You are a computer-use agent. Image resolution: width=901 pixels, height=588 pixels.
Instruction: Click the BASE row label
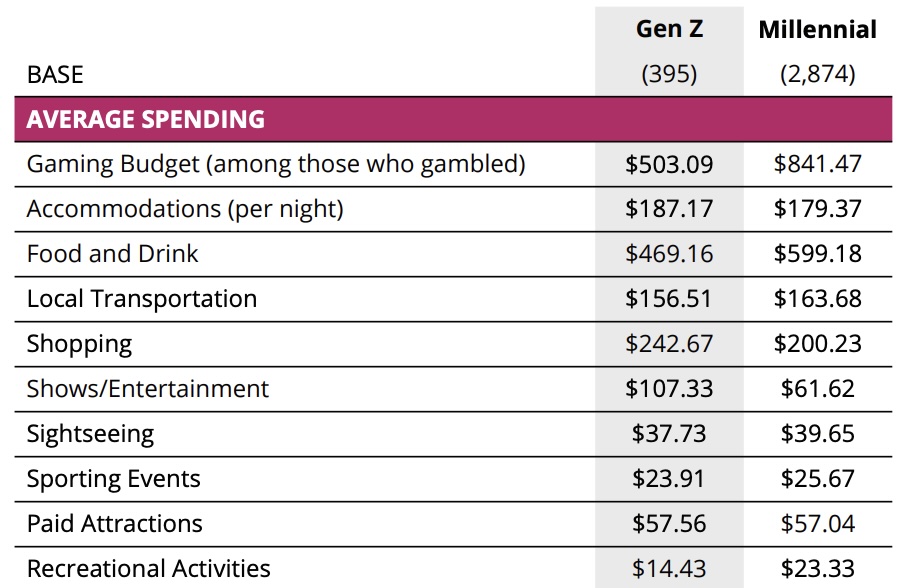[x=55, y=75]
